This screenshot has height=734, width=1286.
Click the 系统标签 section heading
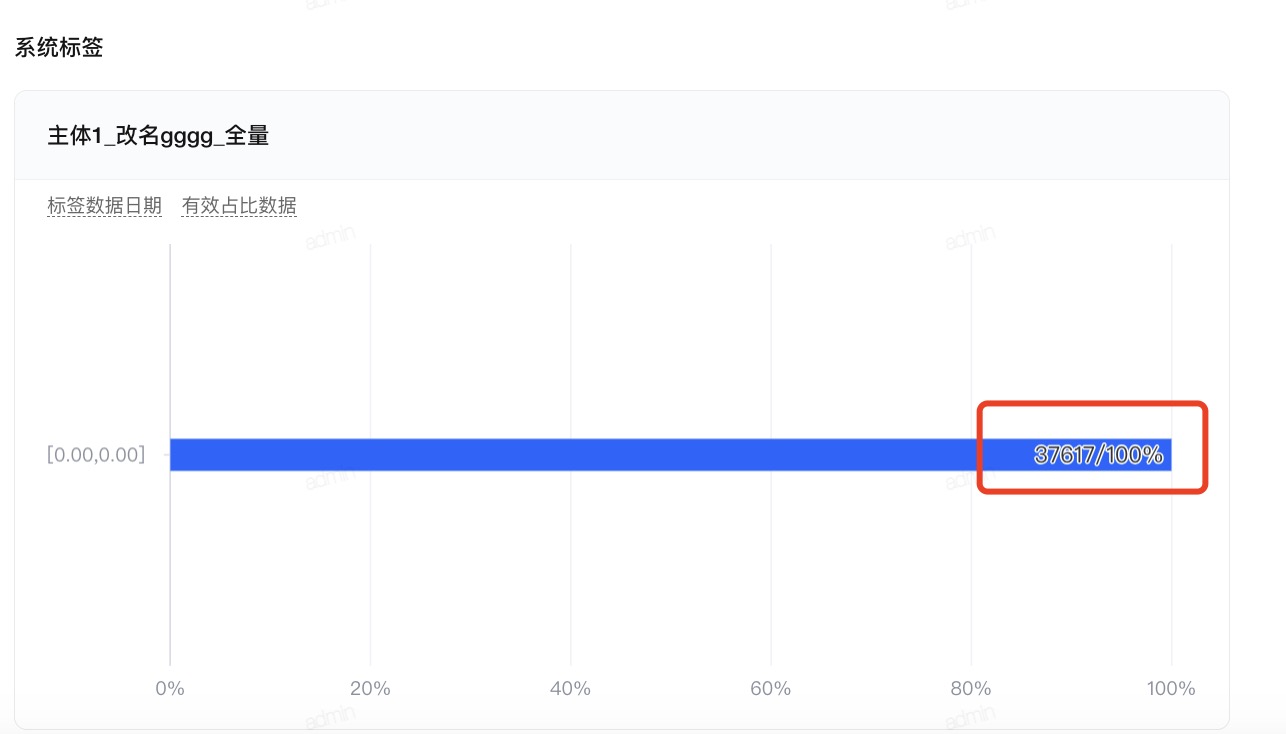tap(59, 47)
